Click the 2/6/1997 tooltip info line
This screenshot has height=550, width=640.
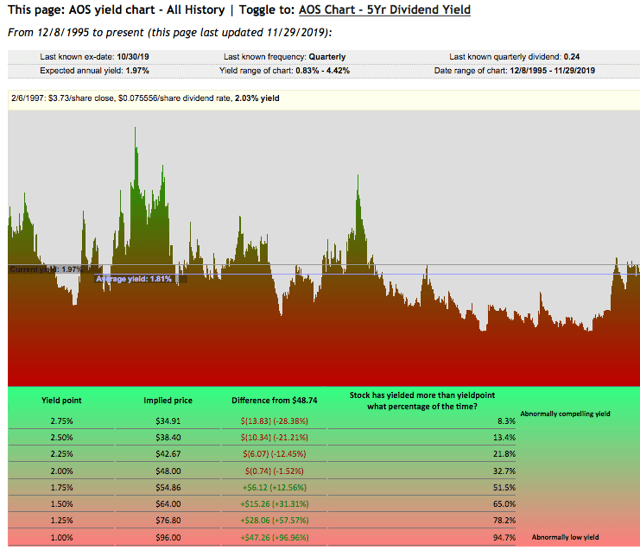pos(145,98)
